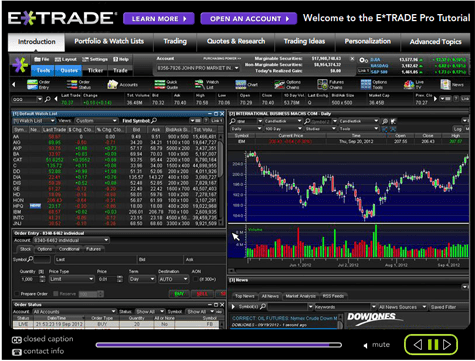Click the market indices settings gear icon
This screenshot has height=361, width=475.
(362, 60)
